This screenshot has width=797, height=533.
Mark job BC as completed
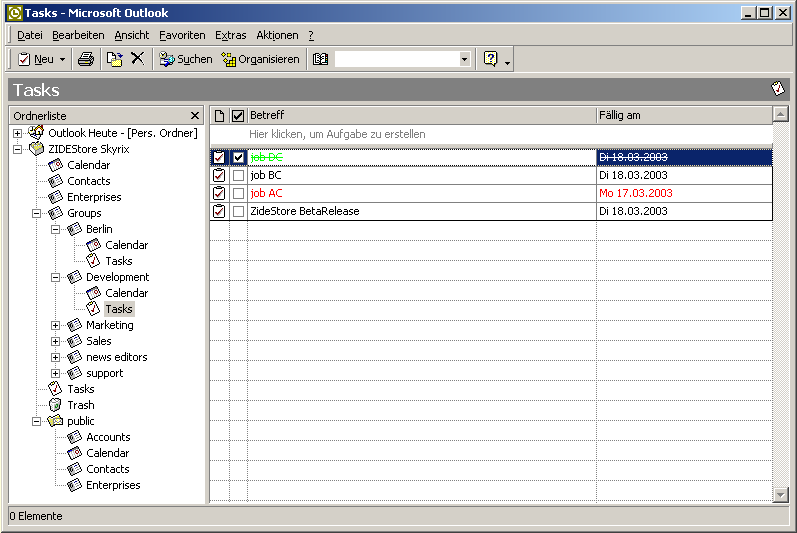point(238,175)
